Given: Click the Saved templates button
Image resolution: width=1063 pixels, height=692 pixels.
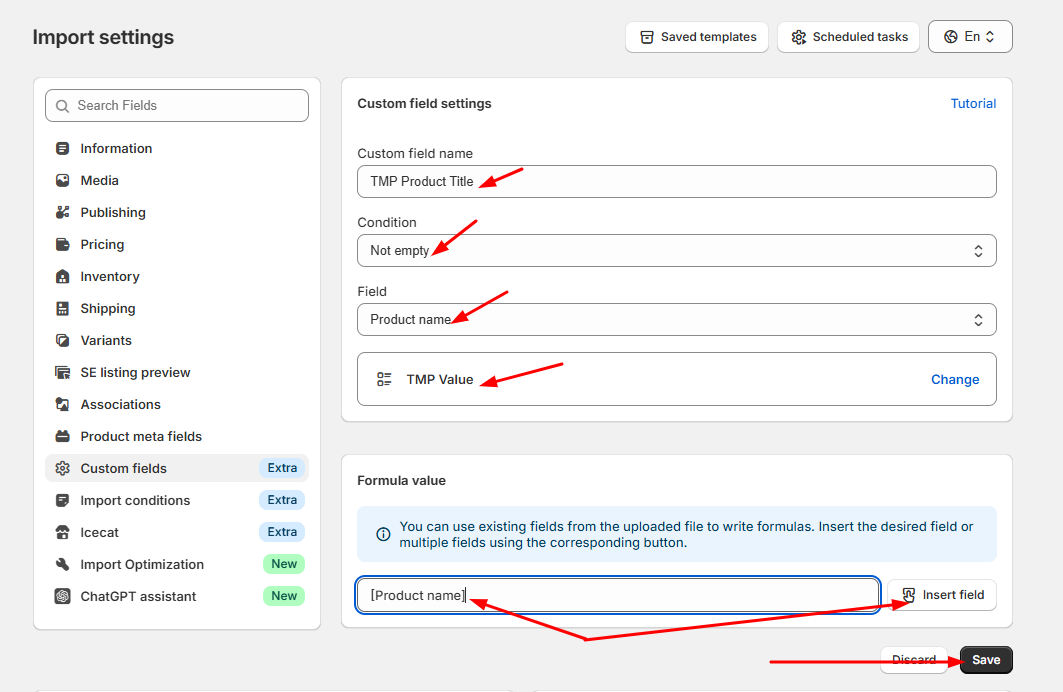Looking at the screenshot, I should tap(697, 37).
